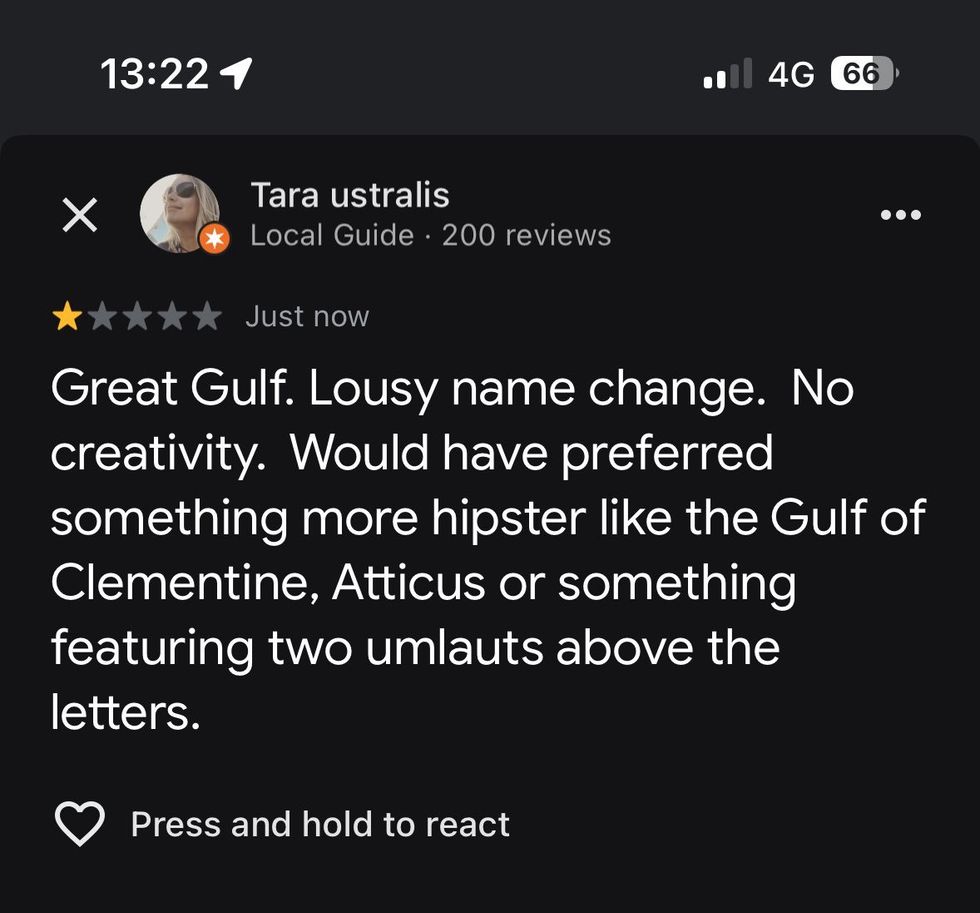Tap the 4G network label
This screenshot has height=913, width=980.
click(791, 74)
